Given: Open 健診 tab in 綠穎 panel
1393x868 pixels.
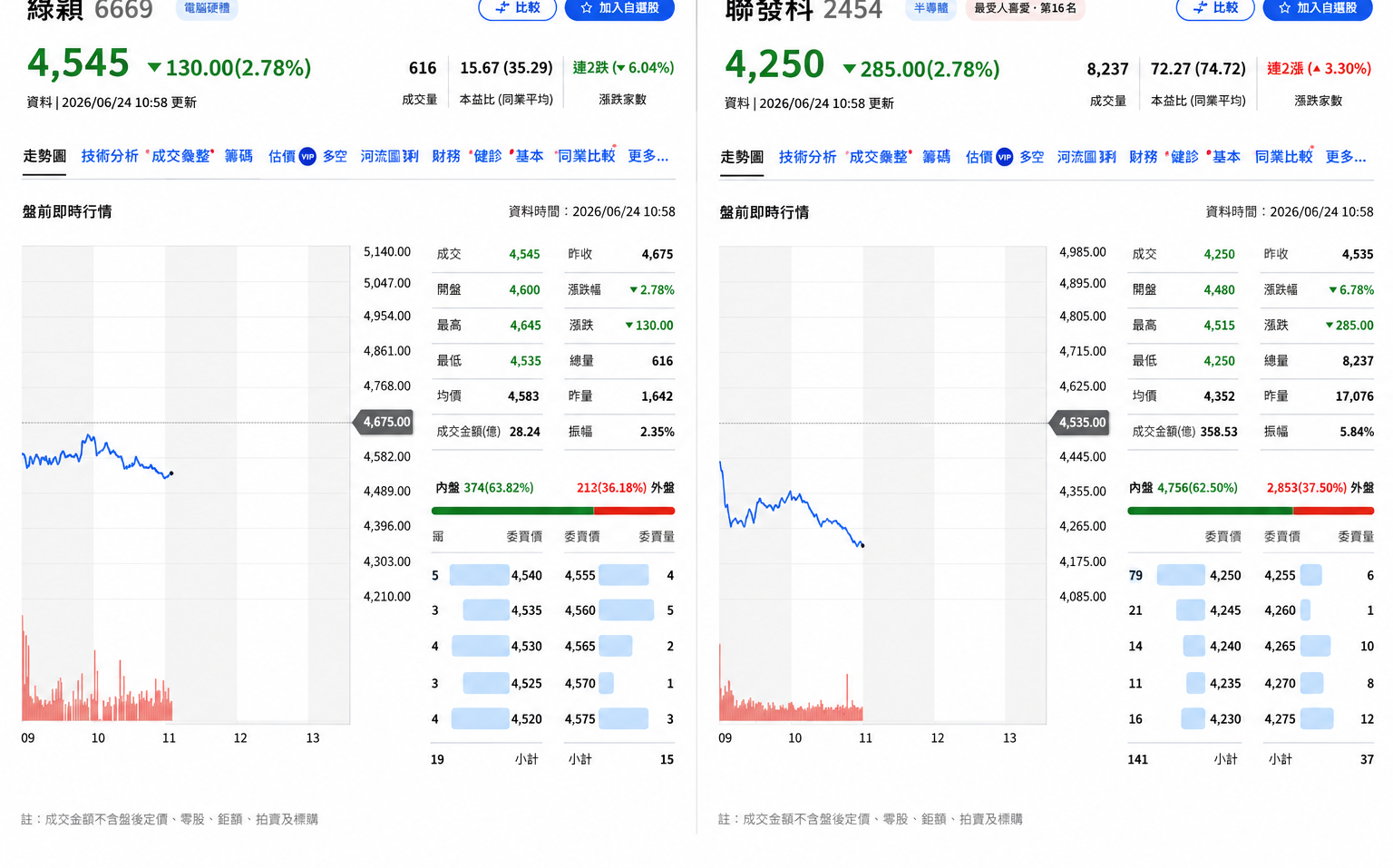Looking at the screenshot, I should point(488,156).
